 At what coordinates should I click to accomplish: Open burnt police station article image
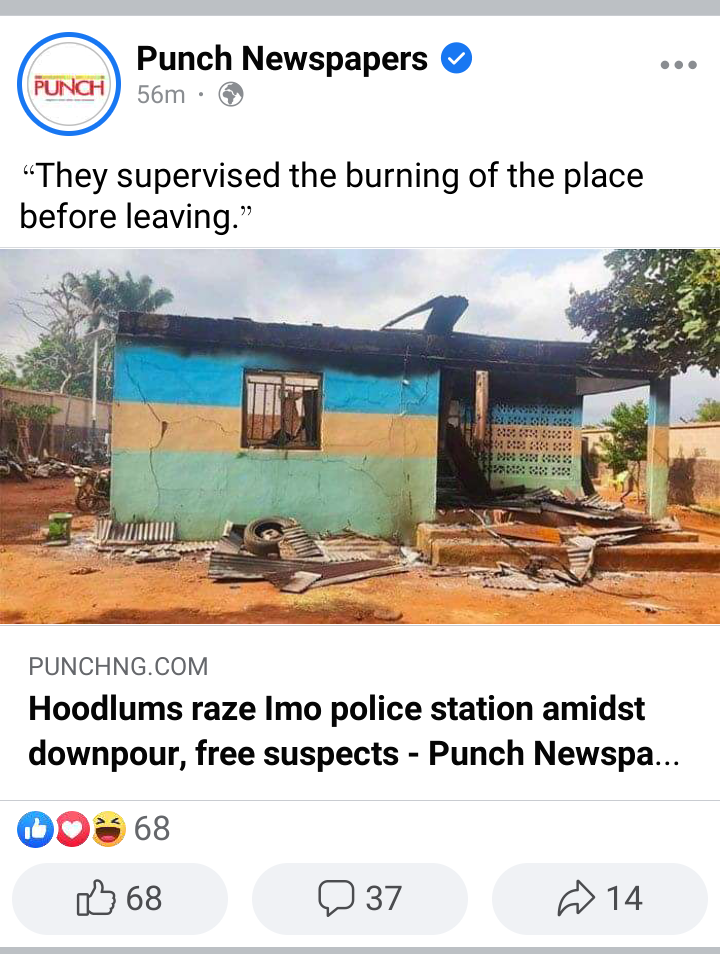(360, 436)
